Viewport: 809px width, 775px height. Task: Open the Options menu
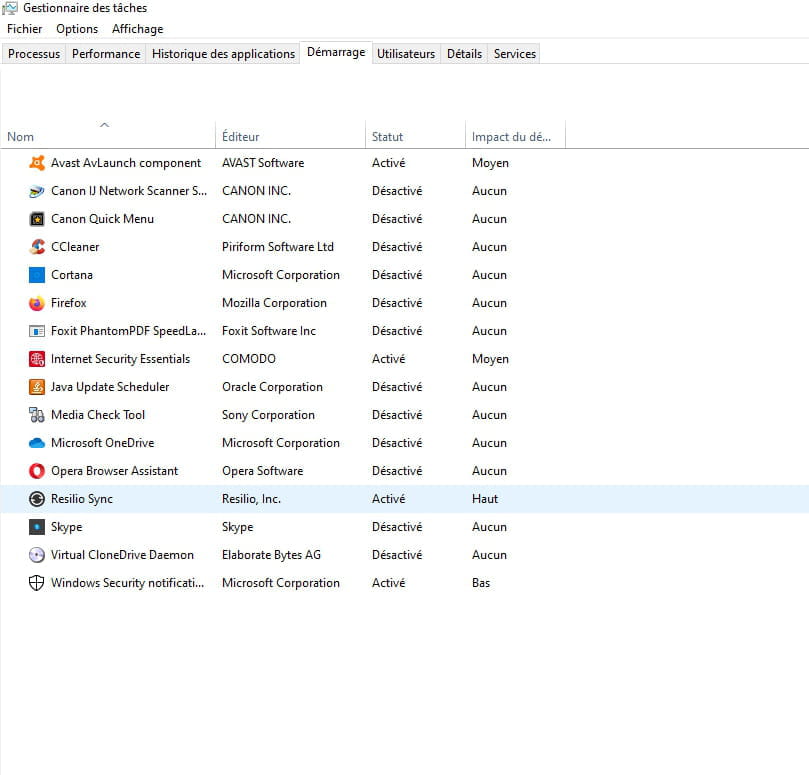point(77,29)
